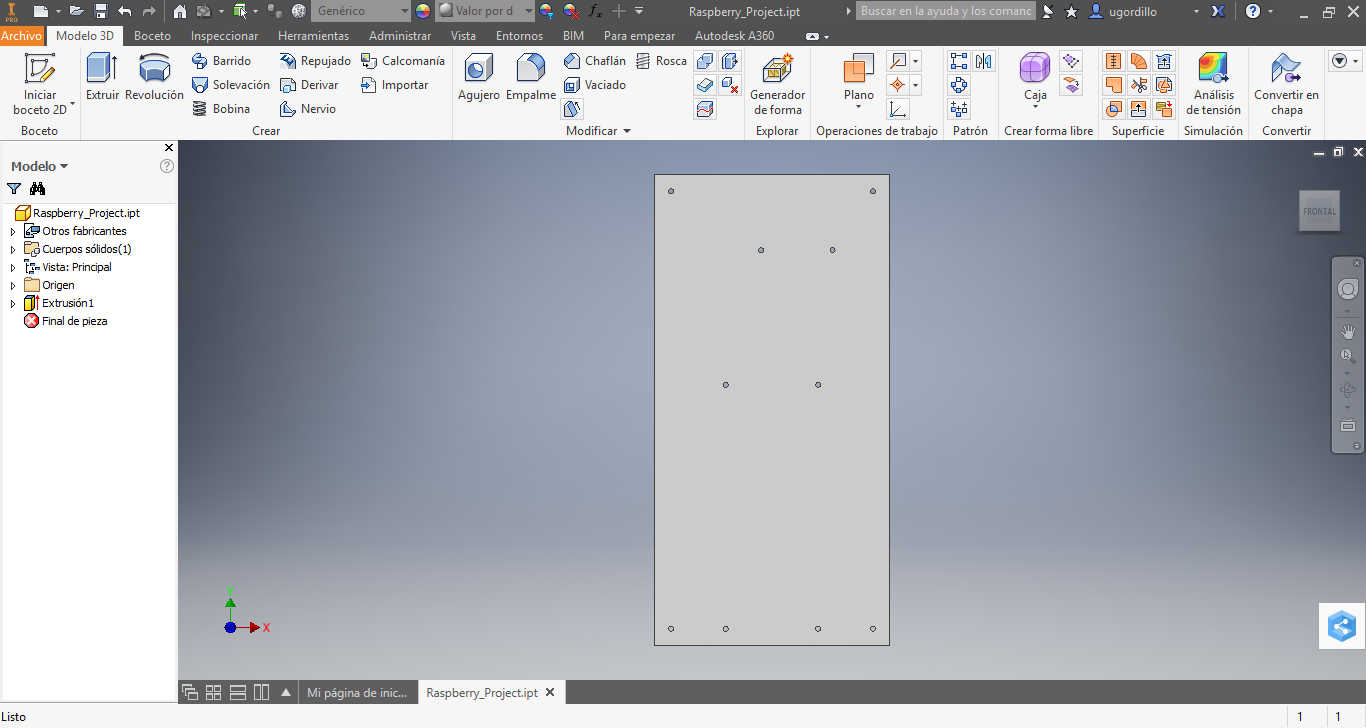This screenshot has height=728, width=1366.
Task: Choose the Barrido sweep tool
Action: pyautogui.click(x=221, y=61)
